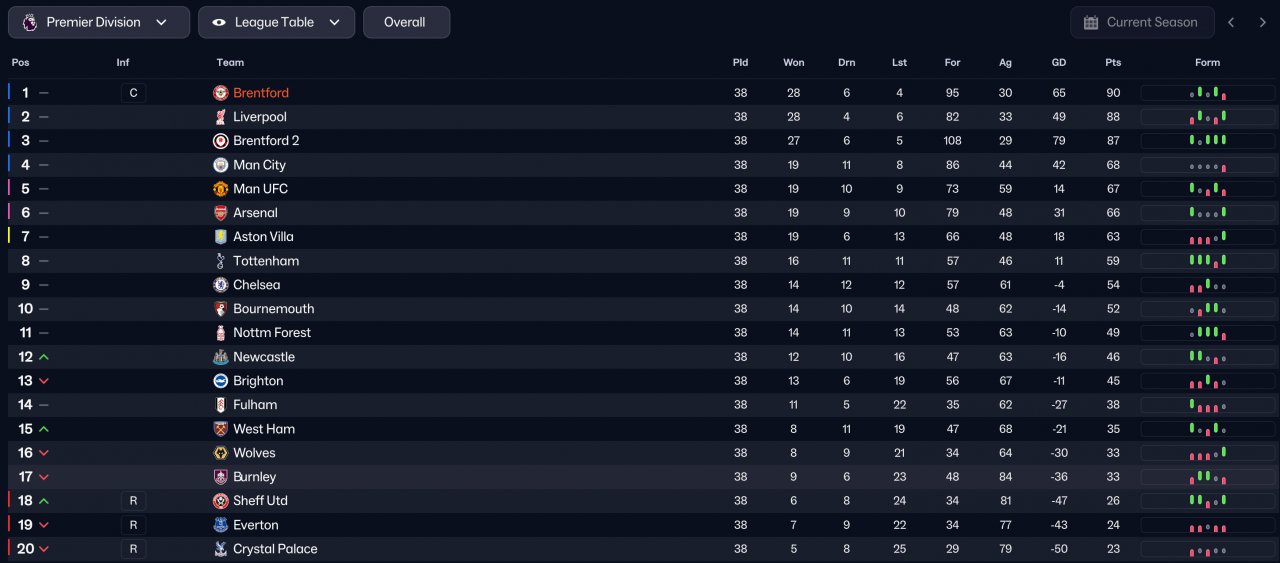The width and height of the screenshot is (1280, 563).
Task: Sort table by Pts column header
Action: (x=1113, y=62)
